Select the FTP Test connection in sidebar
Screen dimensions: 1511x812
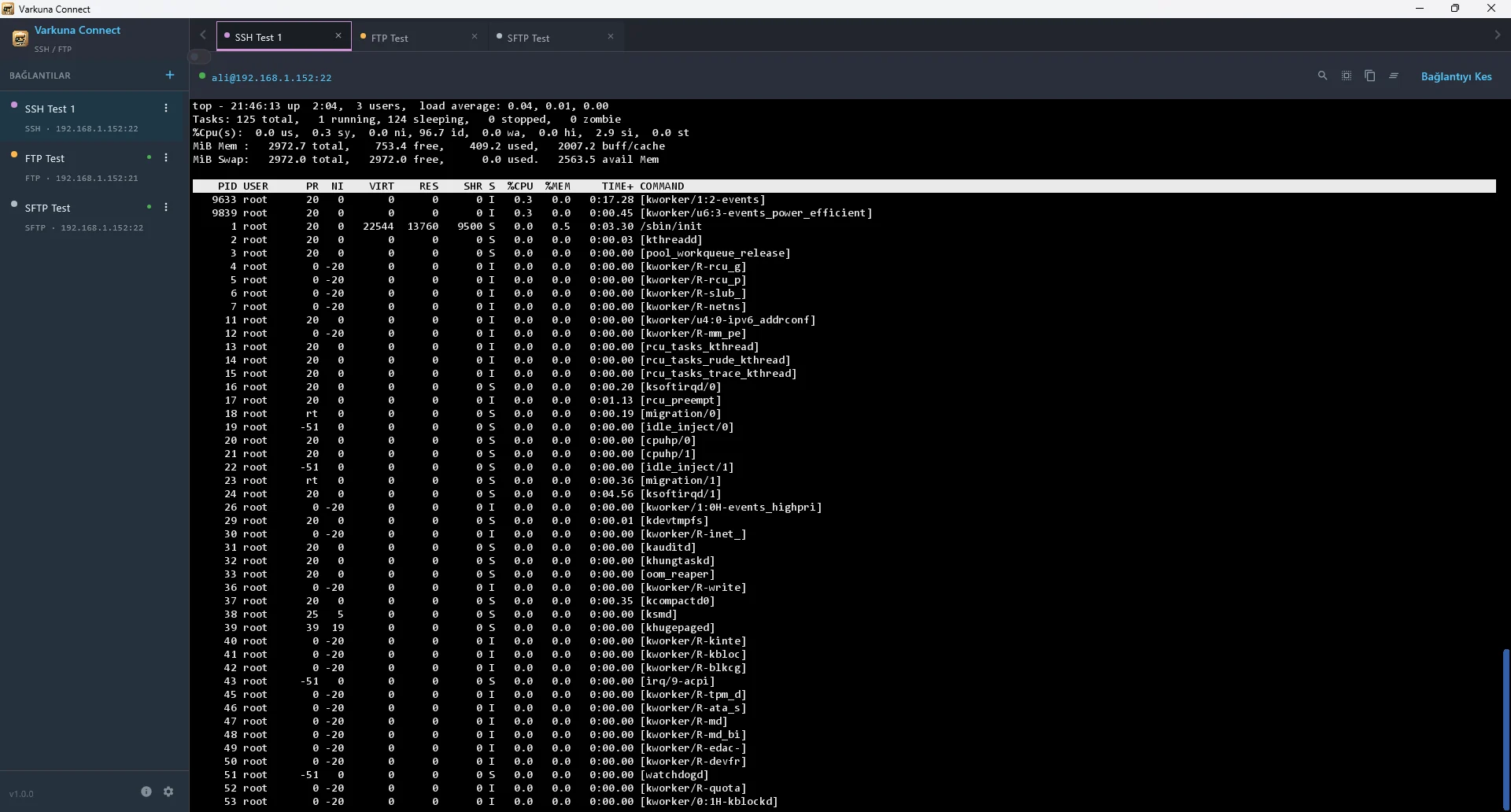[x=94, y=167]
